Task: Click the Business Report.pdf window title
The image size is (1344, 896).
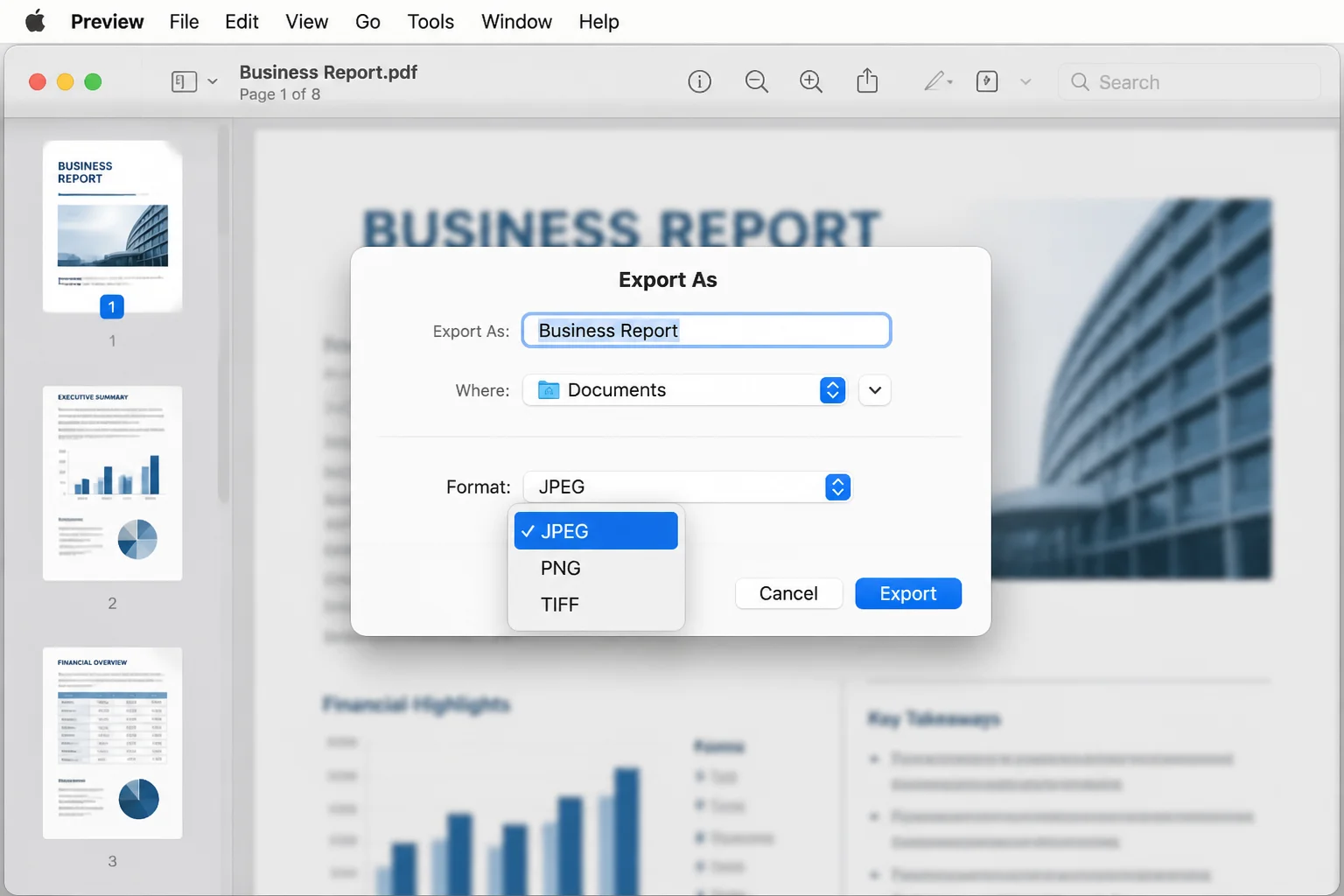Action: [328, 73]
